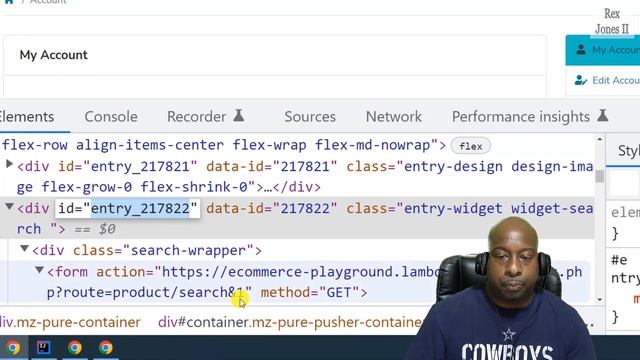Image resolution: width=640 pixels, height=360 pixels.
Task: Collapse the form element node
Action: click(39, 270)
